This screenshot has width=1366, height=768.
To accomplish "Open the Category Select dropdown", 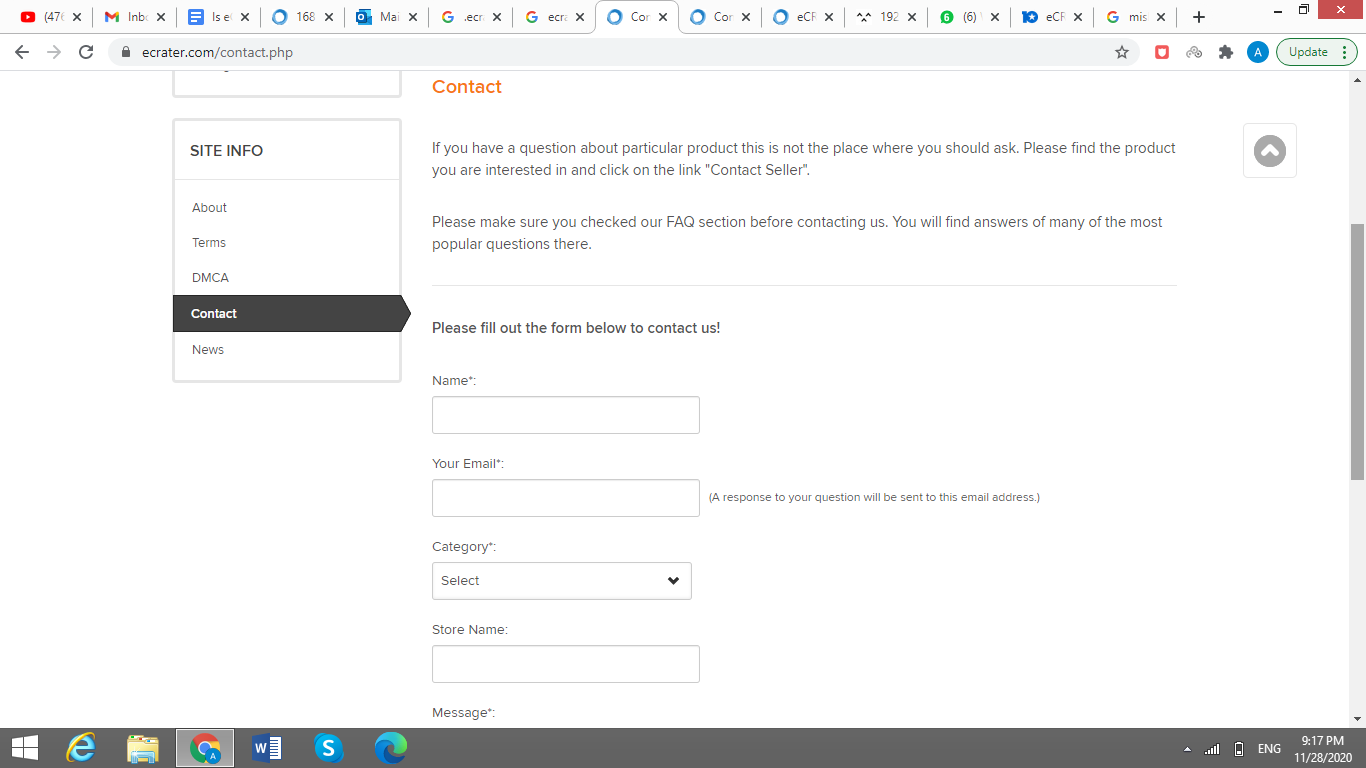I will [562, 581].
